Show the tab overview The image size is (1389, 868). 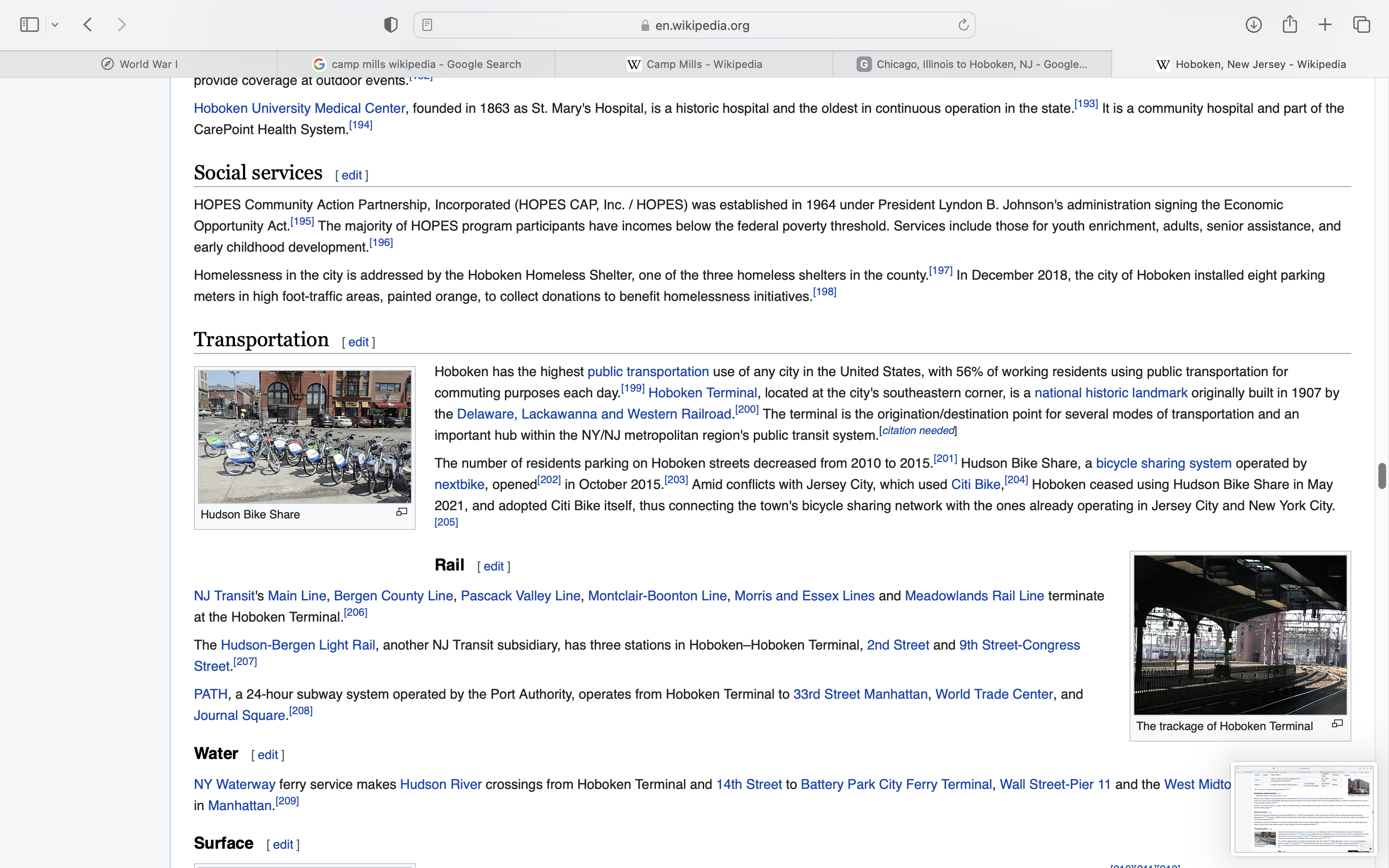[x=1362, y=25]
